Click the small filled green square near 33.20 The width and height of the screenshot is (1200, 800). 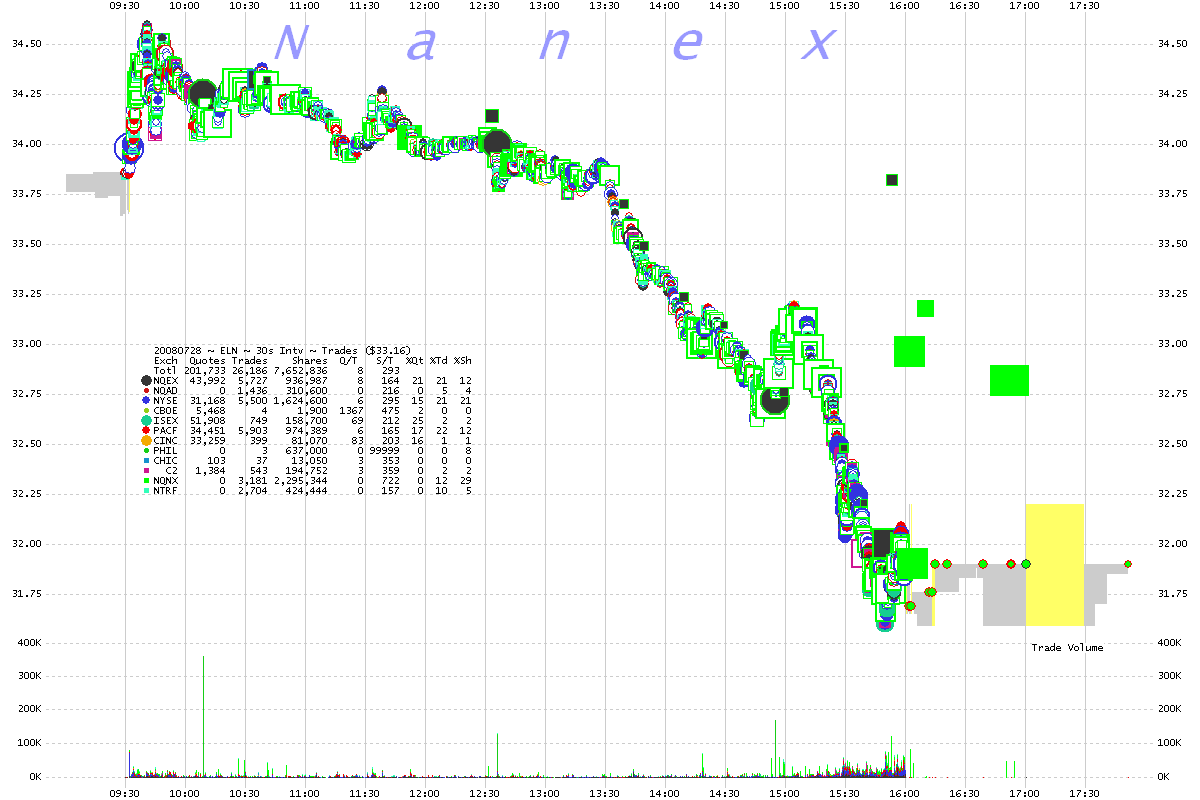[x=925, y=308]
